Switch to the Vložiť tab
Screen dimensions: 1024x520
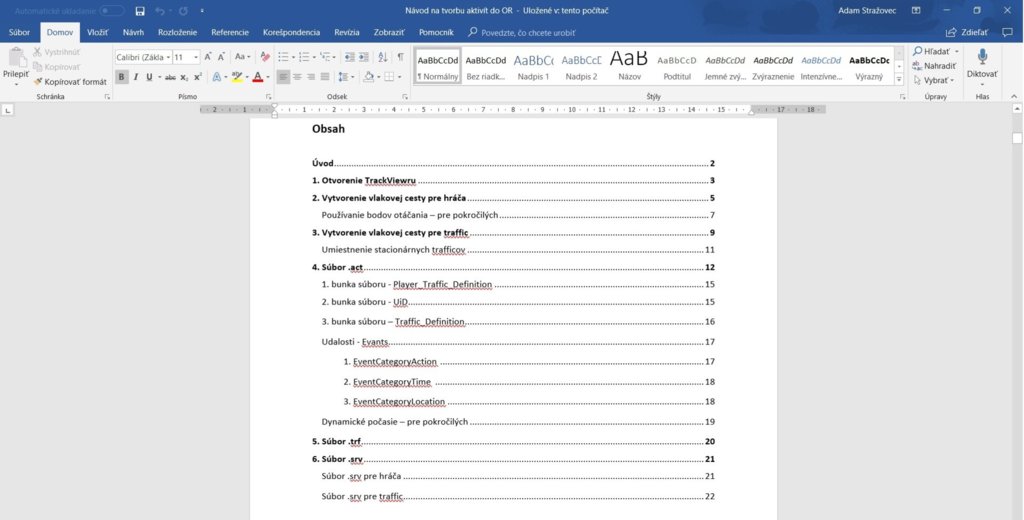pyautogui.click(x=97, y=32)
